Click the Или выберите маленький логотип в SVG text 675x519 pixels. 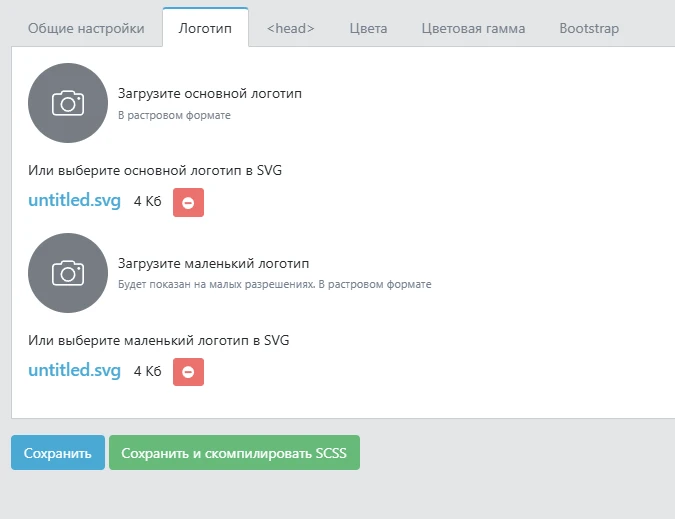(158, 340)
